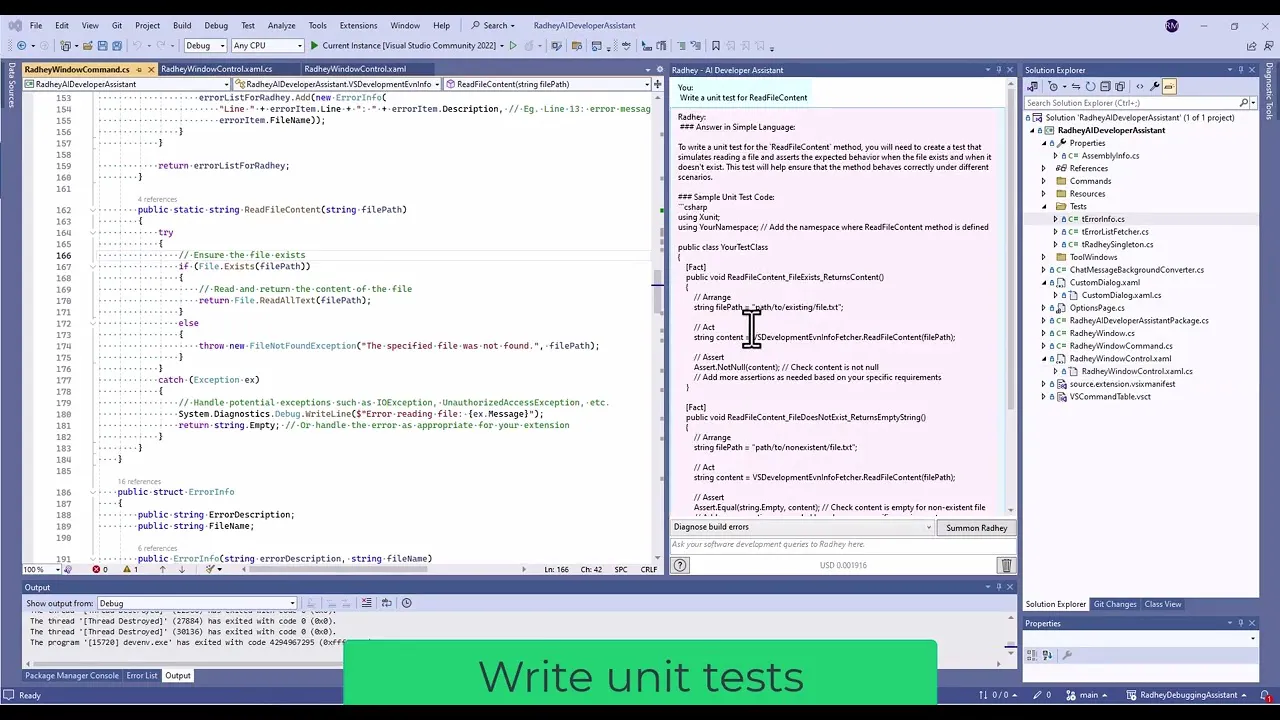
Task: Click the split editor icon beside member dropdown
Action: pyautogui.click(x=657, y=84)
